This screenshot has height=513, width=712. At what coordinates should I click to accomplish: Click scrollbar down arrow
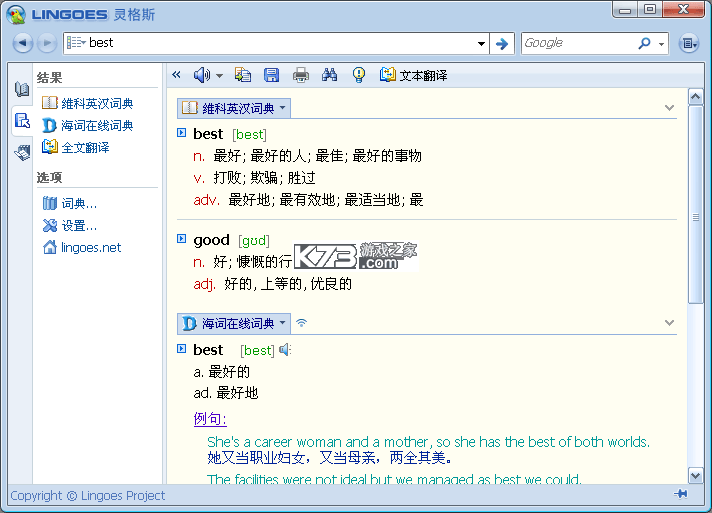pos(695,475)
